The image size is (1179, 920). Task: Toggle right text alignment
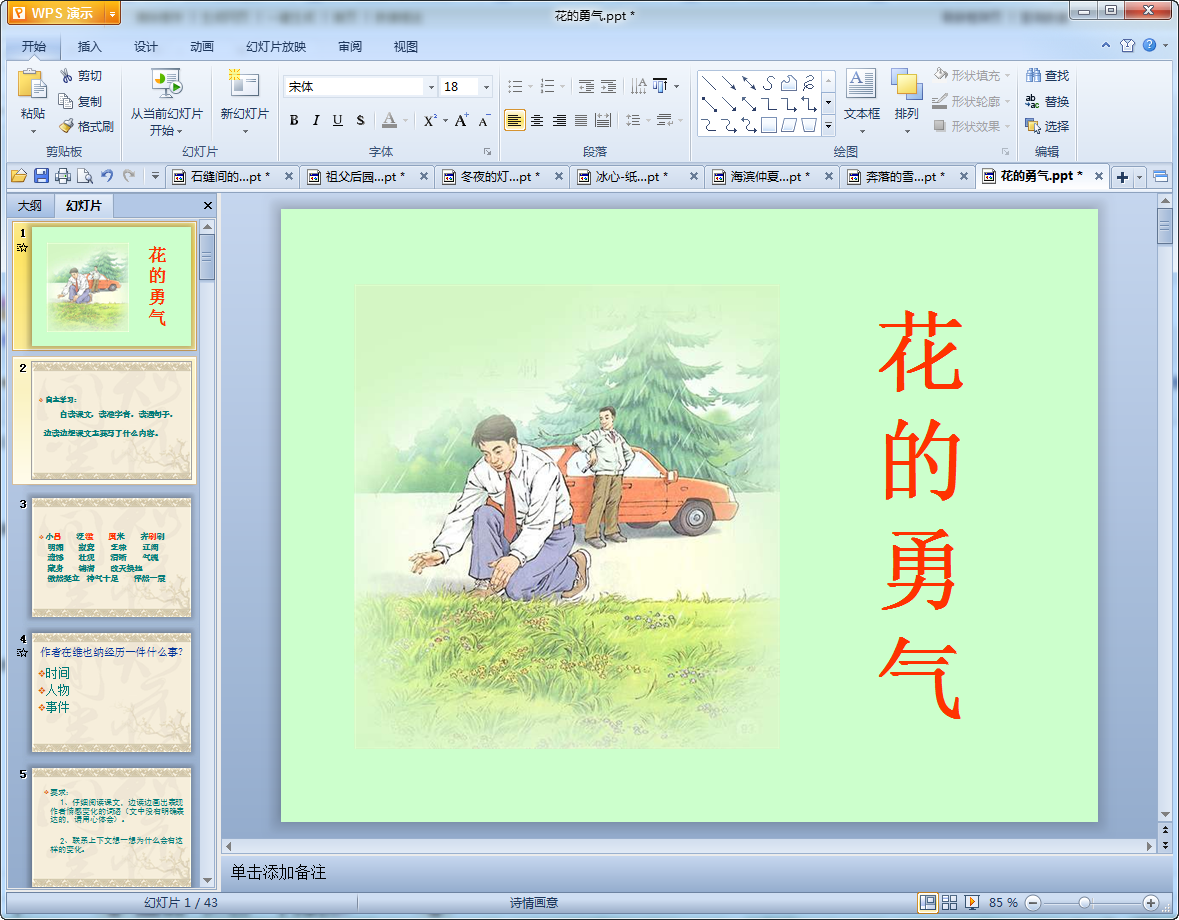(559, 120)
